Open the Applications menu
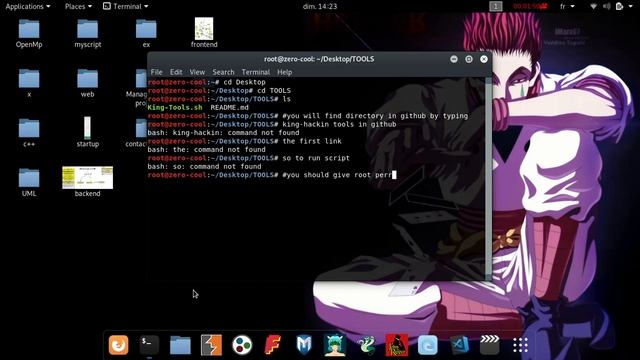 [28, 6]
